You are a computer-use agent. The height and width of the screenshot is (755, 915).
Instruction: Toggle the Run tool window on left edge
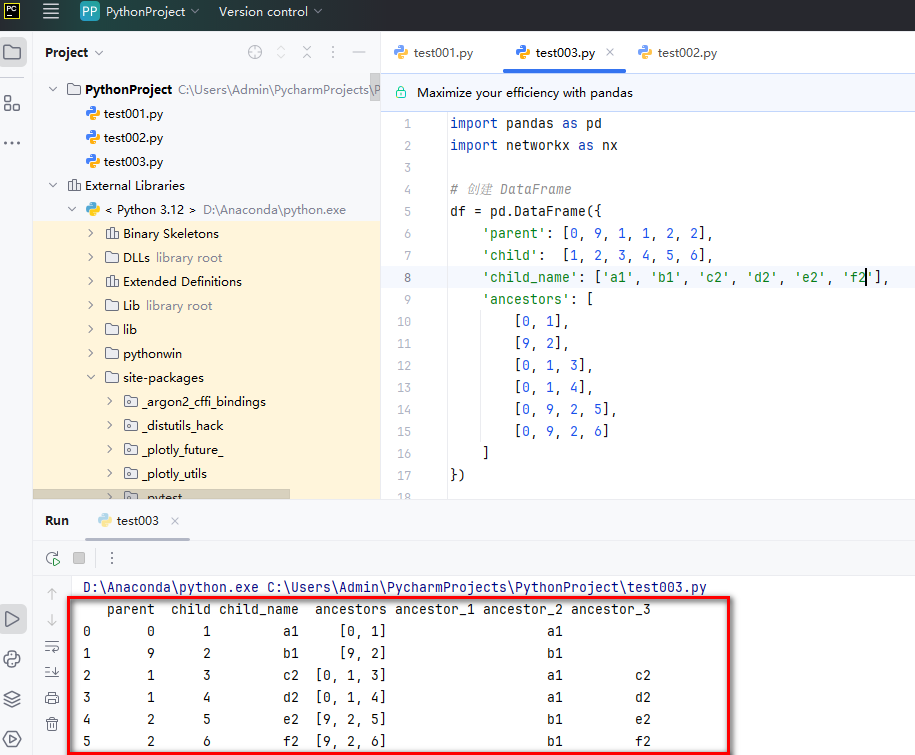13,619
